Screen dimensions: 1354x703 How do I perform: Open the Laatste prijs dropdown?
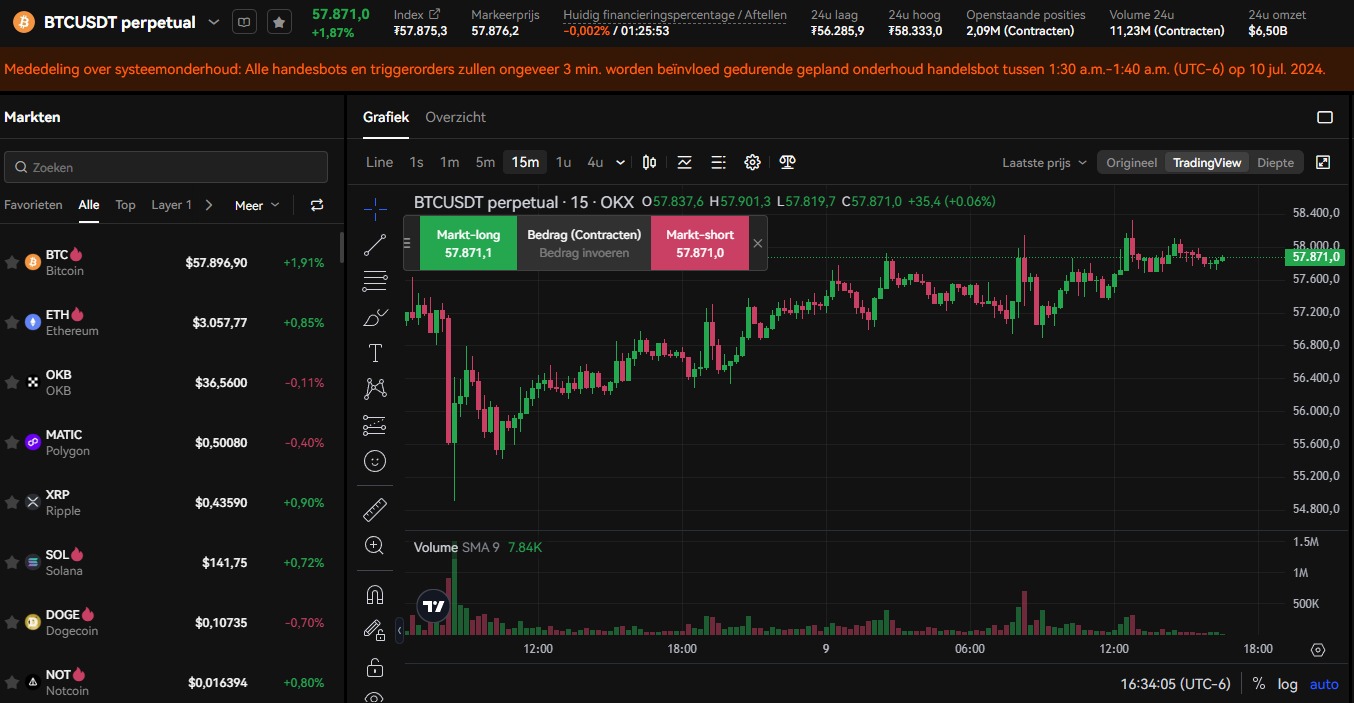pos(1045,162)
